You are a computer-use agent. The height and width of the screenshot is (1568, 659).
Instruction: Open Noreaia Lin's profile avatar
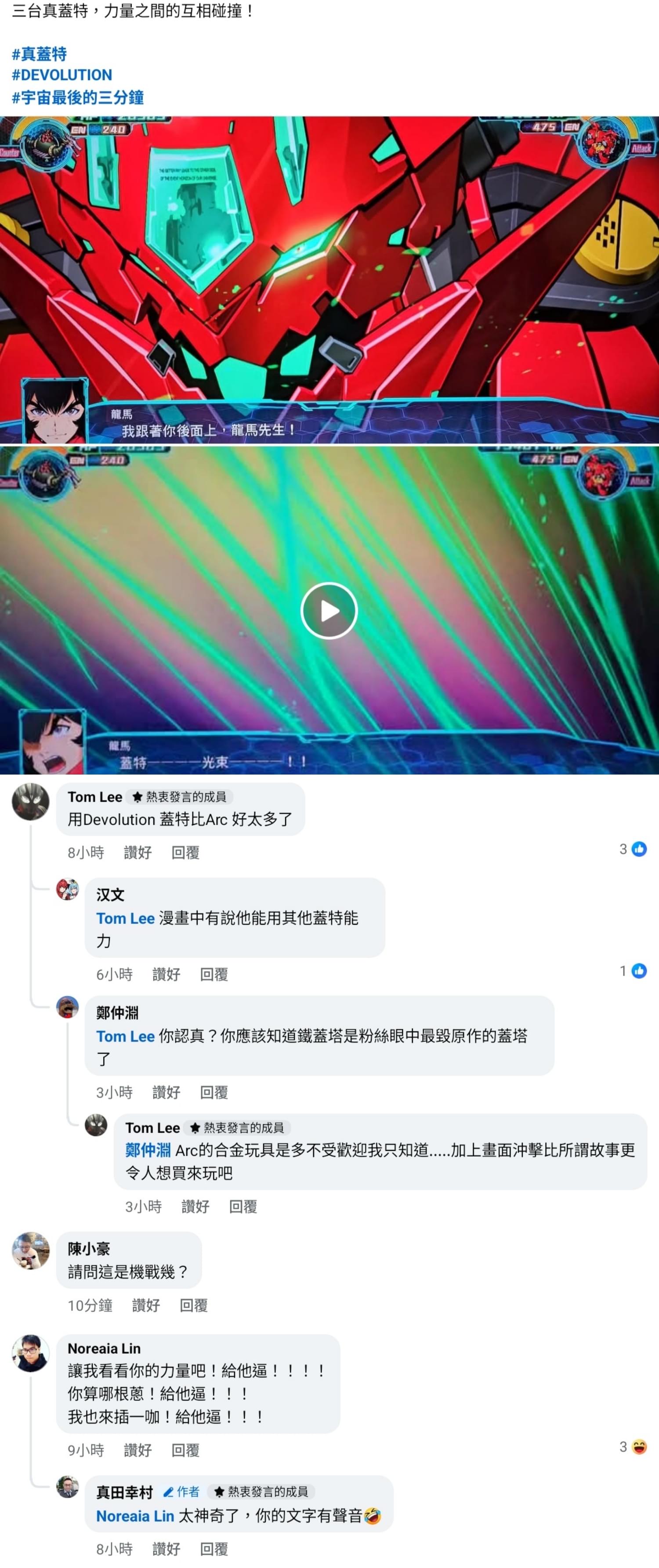pos(30,1353)
